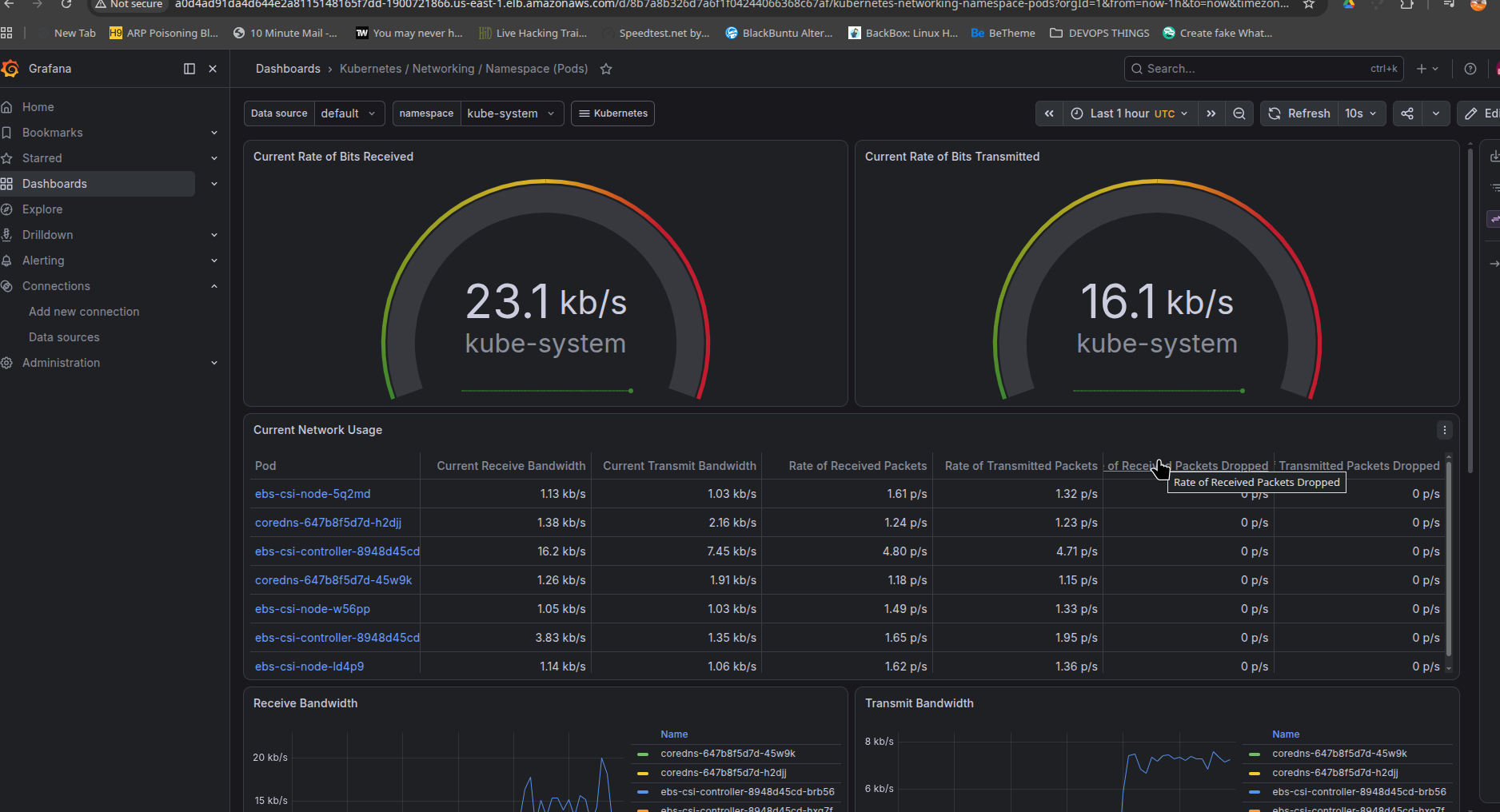Screen dimensions: 1500x812
Task: Expand the Administration sidebar section
Action: click(214, 363)
